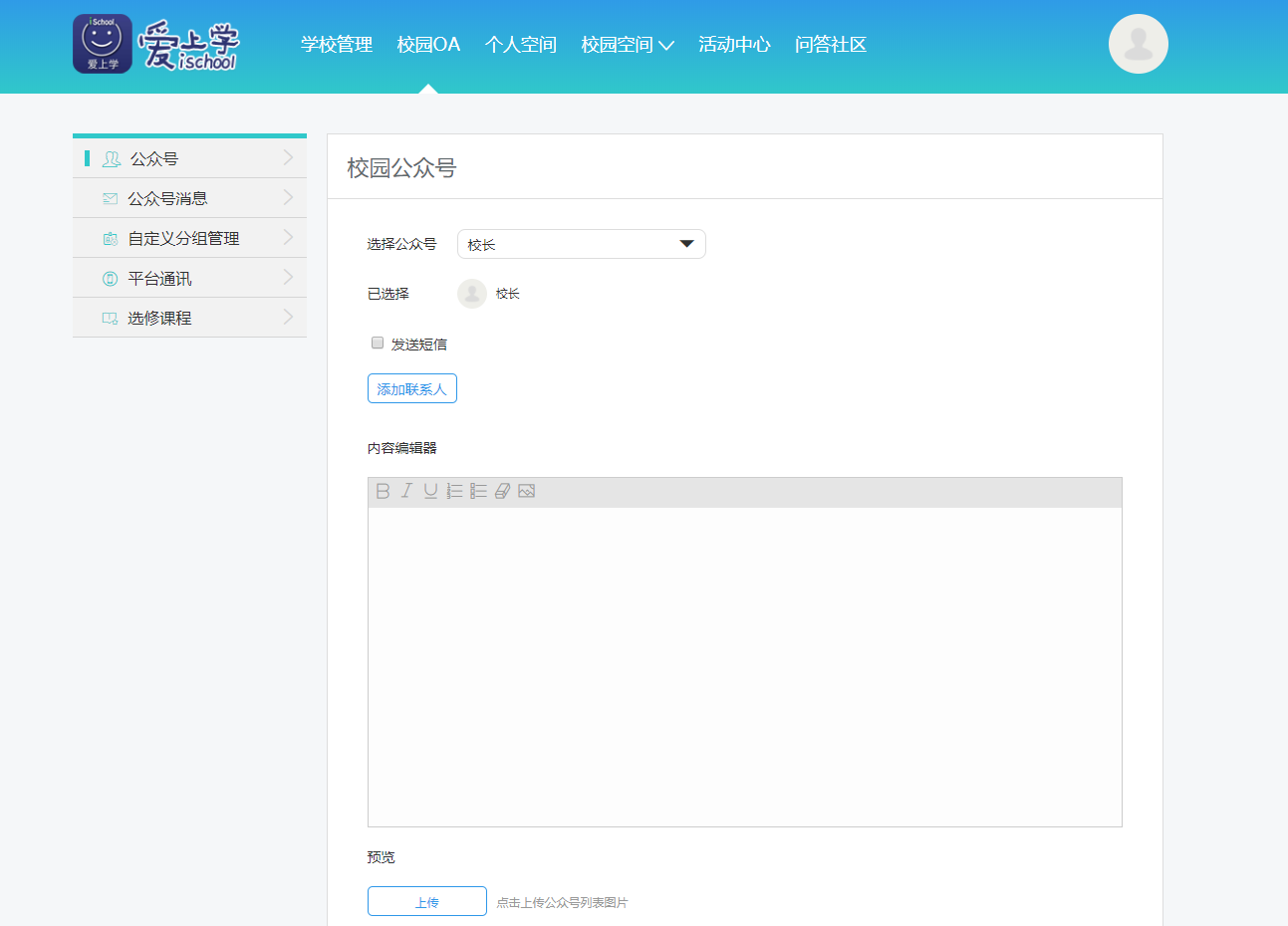Open the user profile avatar

pos(1138,44)
